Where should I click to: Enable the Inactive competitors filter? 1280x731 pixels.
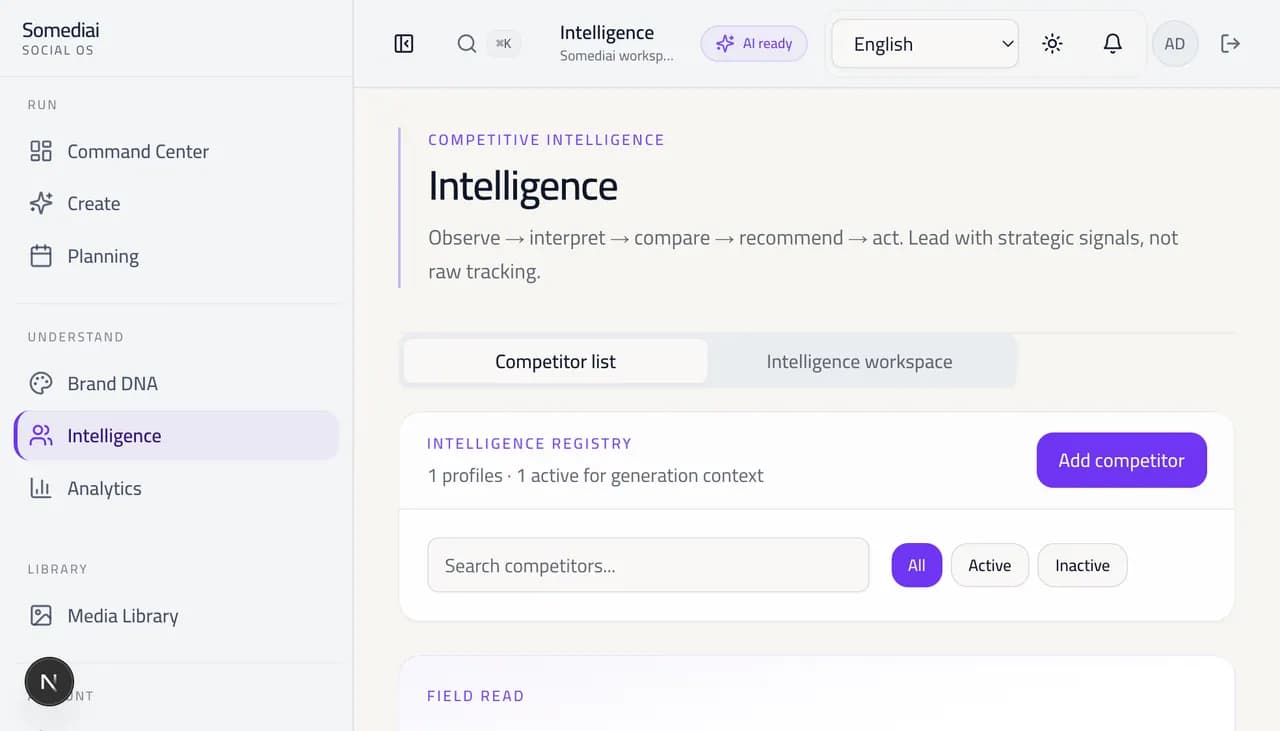[1082, 565]
